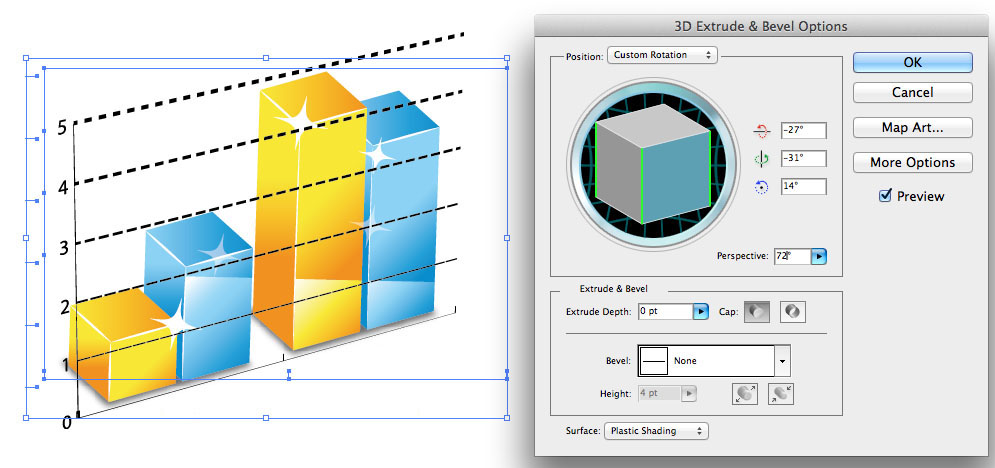Open the Surface Plastic Shading dropdown
This screenshot has width=995, height=468.
click(x=656, y=431)
